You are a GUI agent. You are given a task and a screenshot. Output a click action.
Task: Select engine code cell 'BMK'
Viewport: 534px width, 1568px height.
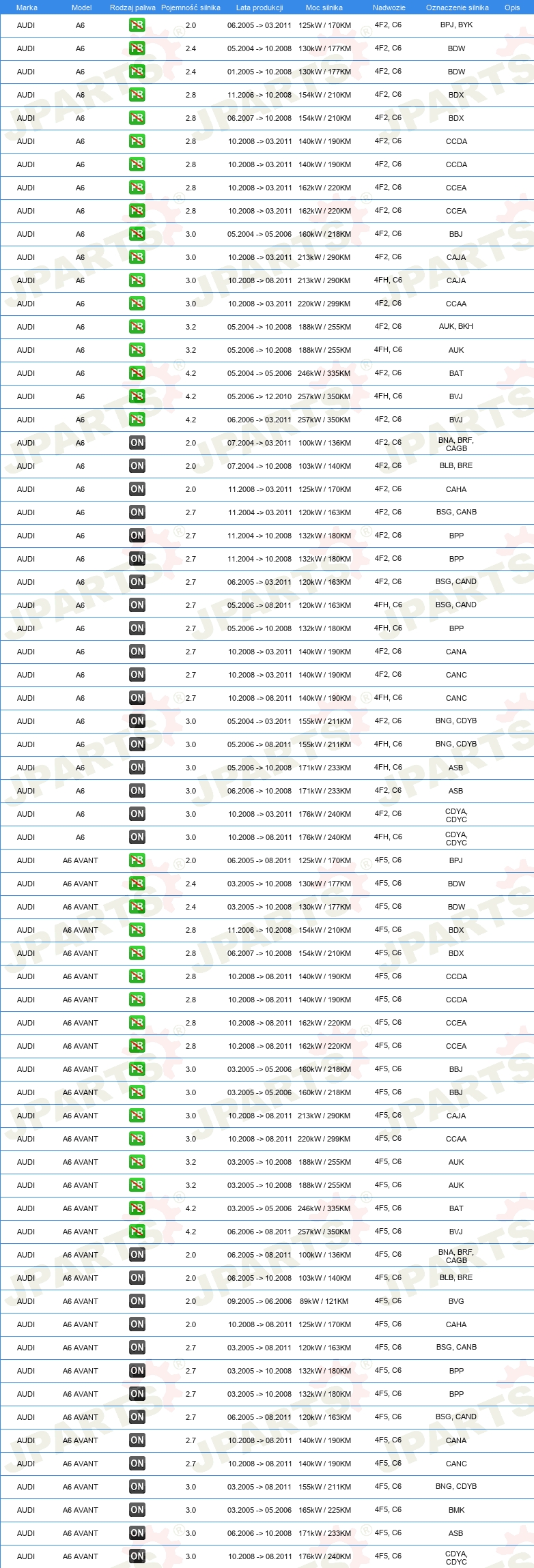[456, 1510]
